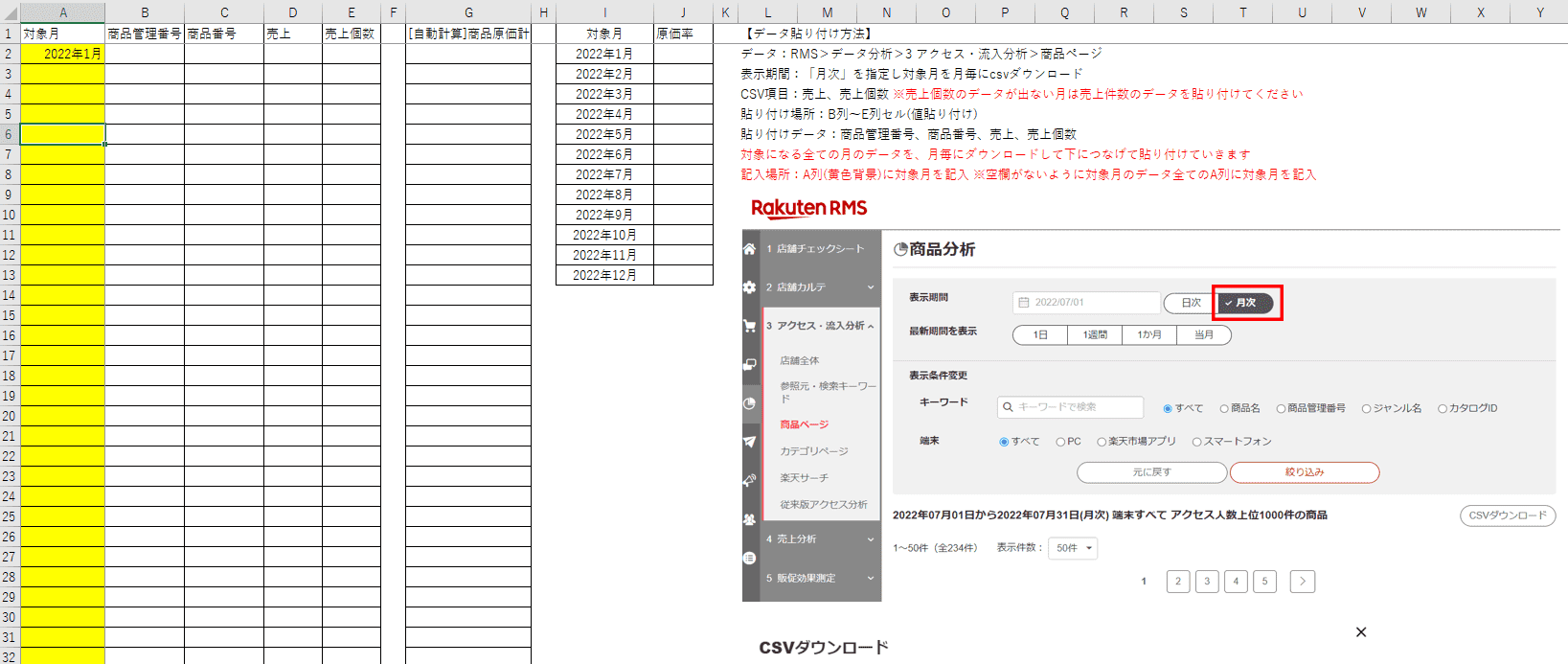
Task: Open 楽天サーチ submenu item
Action: click(805, 478)
